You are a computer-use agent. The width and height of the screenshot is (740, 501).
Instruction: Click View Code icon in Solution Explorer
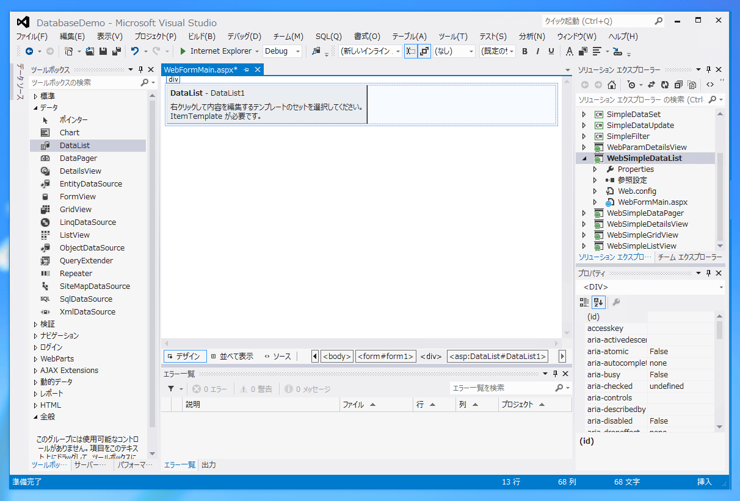[710, 85]
